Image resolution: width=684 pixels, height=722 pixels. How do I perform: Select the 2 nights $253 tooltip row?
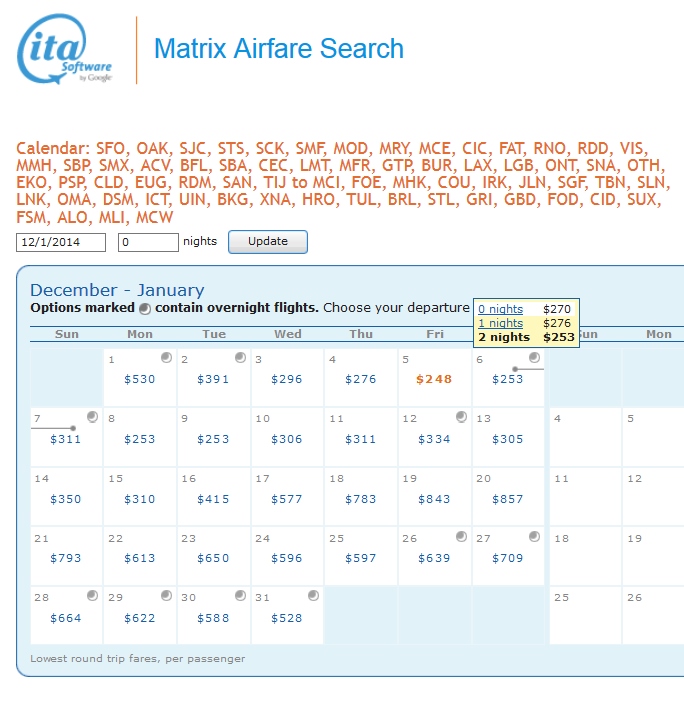526,337
